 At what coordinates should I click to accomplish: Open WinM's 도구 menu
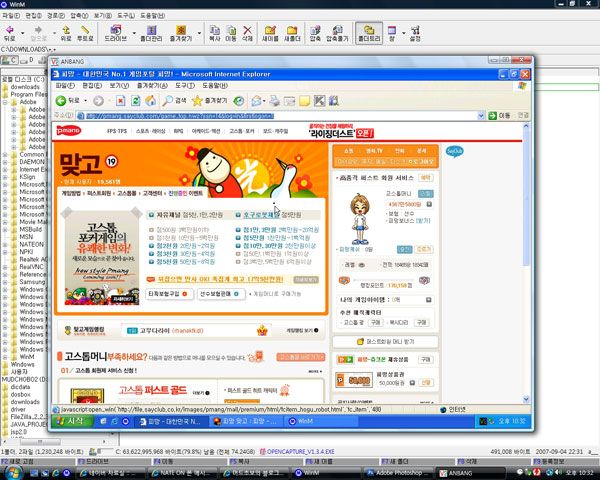click(126, 16)
